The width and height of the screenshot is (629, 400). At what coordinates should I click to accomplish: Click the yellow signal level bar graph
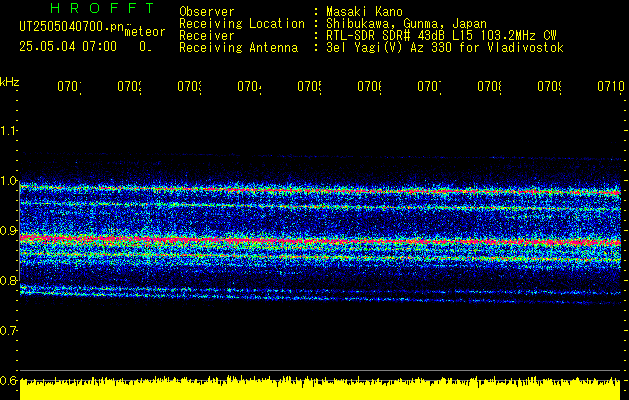(320, 388)
